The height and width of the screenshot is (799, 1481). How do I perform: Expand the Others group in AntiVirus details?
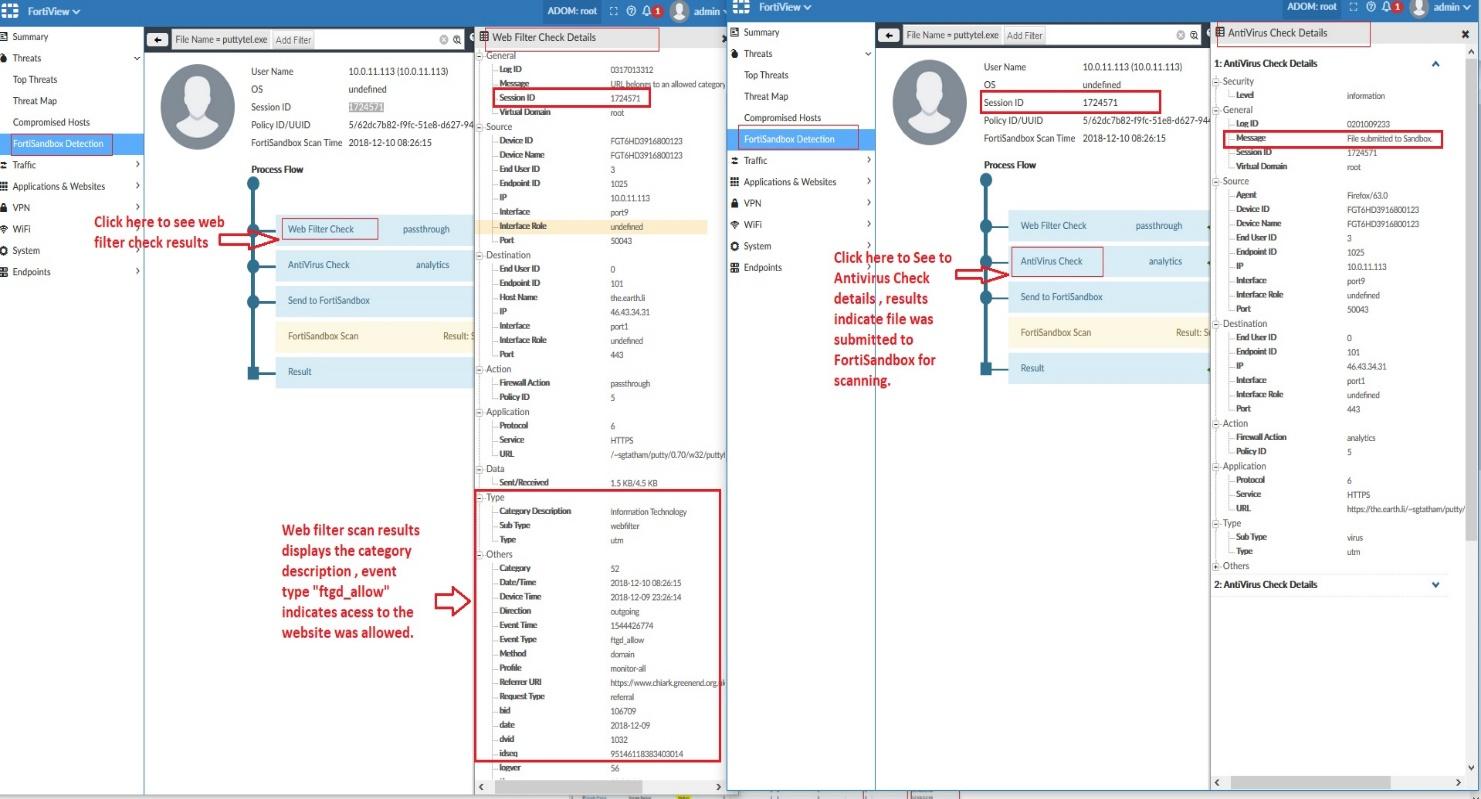click(1217, 566)
